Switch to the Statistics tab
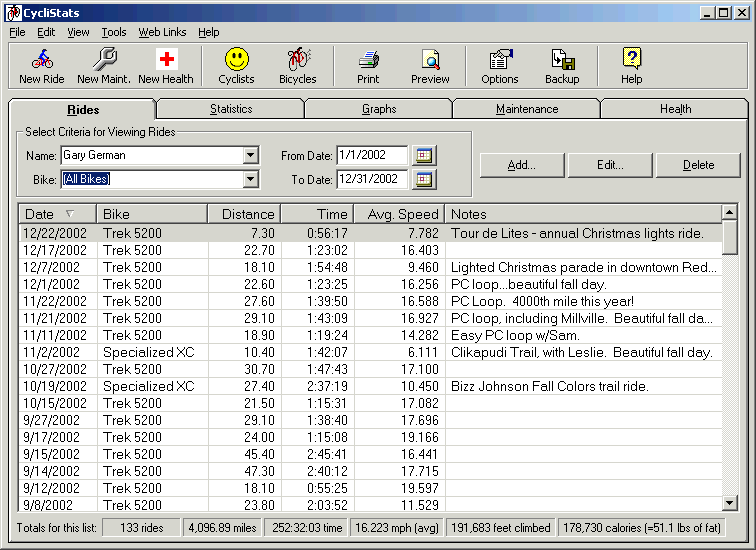 pos(231,109)
